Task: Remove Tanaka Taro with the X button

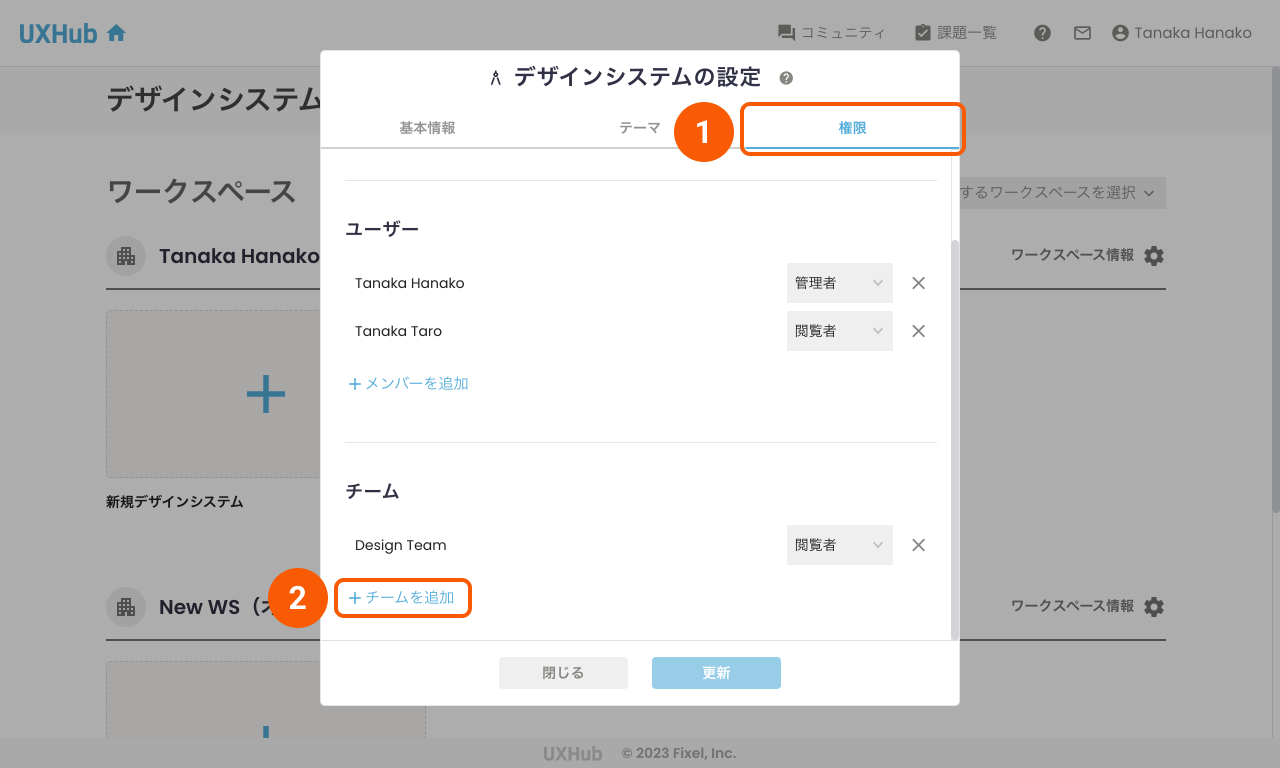Action: [x=918, y=331]
